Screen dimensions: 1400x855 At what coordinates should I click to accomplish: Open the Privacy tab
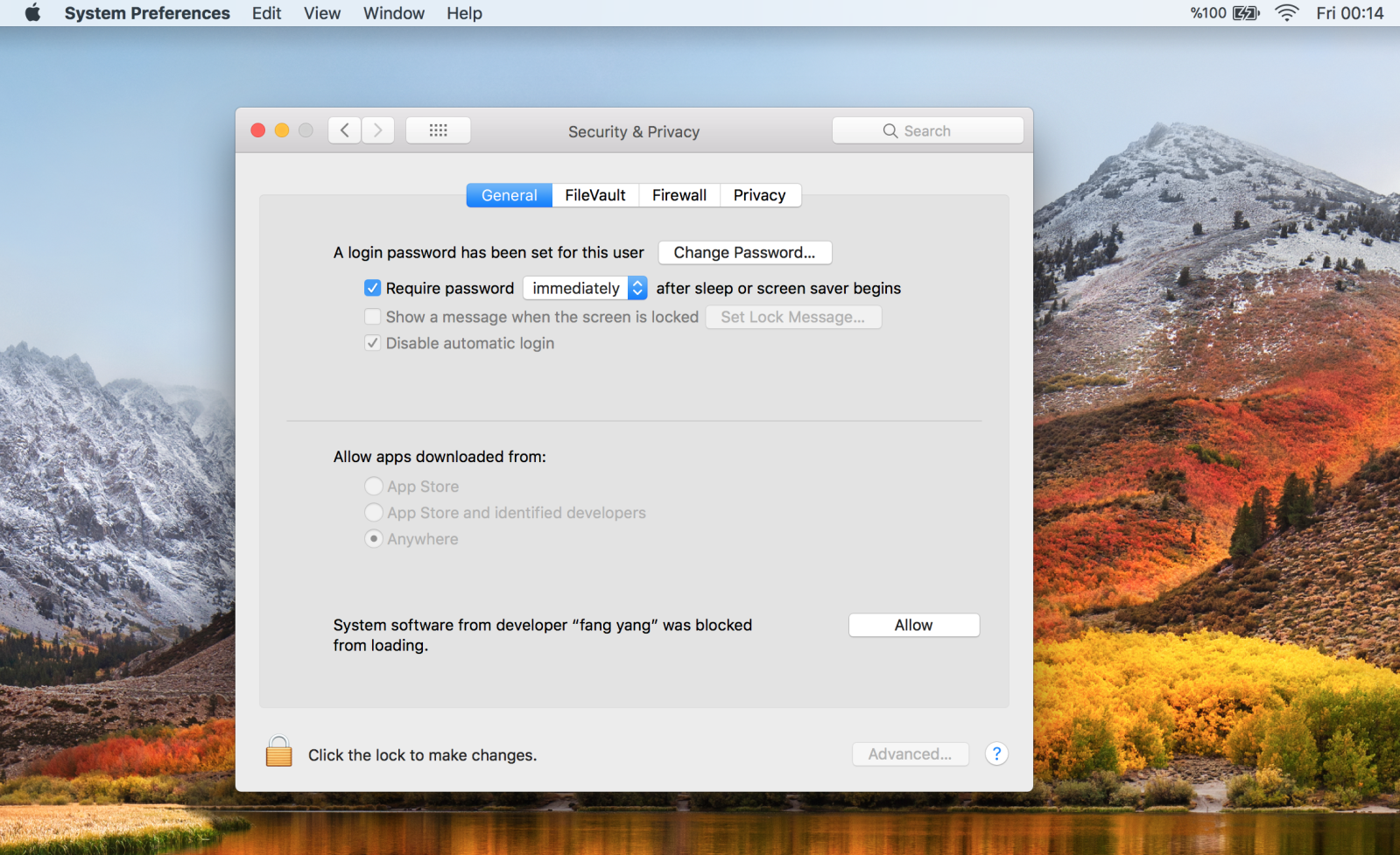coord(760,195)
